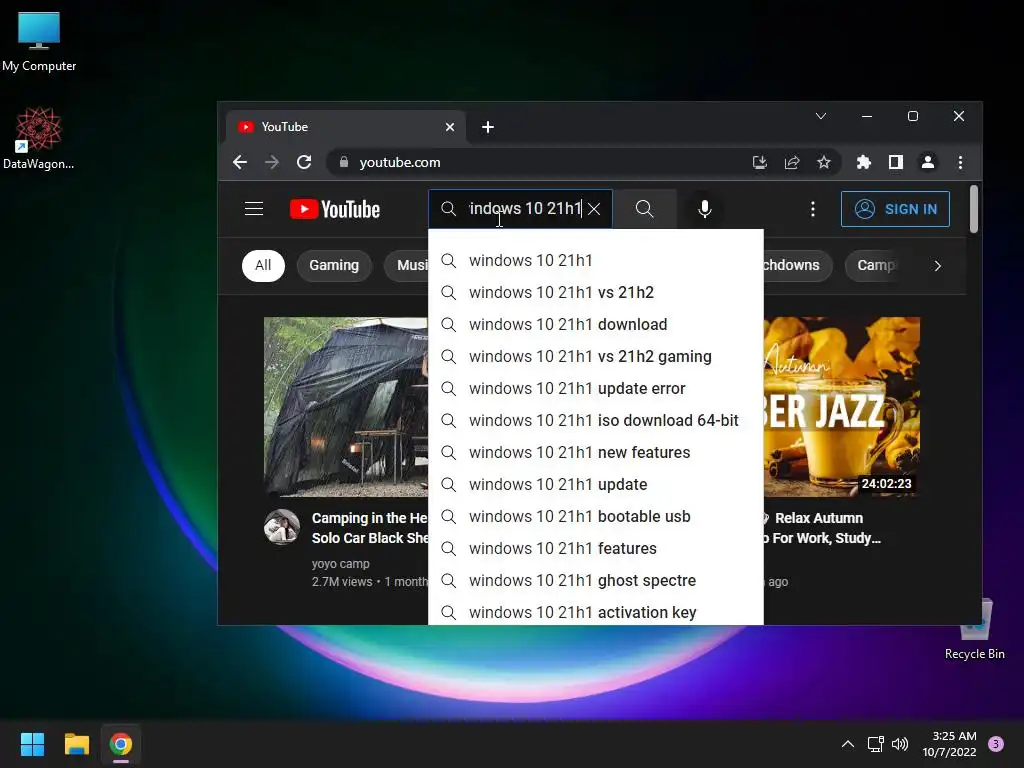Open Chrome three-dot menu
Screen dimensions: 1024x768
tap(960, 162)
